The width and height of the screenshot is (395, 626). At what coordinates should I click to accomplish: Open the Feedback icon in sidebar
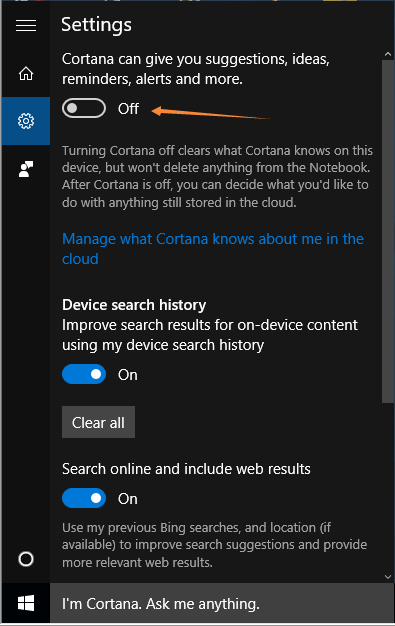click(26, 169)
